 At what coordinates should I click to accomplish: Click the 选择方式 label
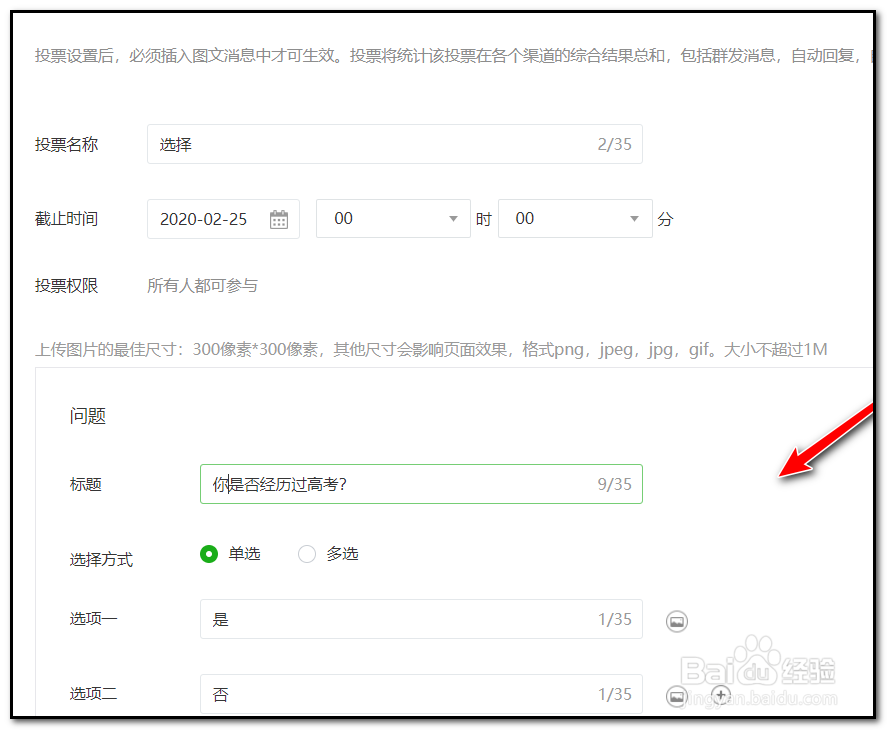[x=101, y=560]
